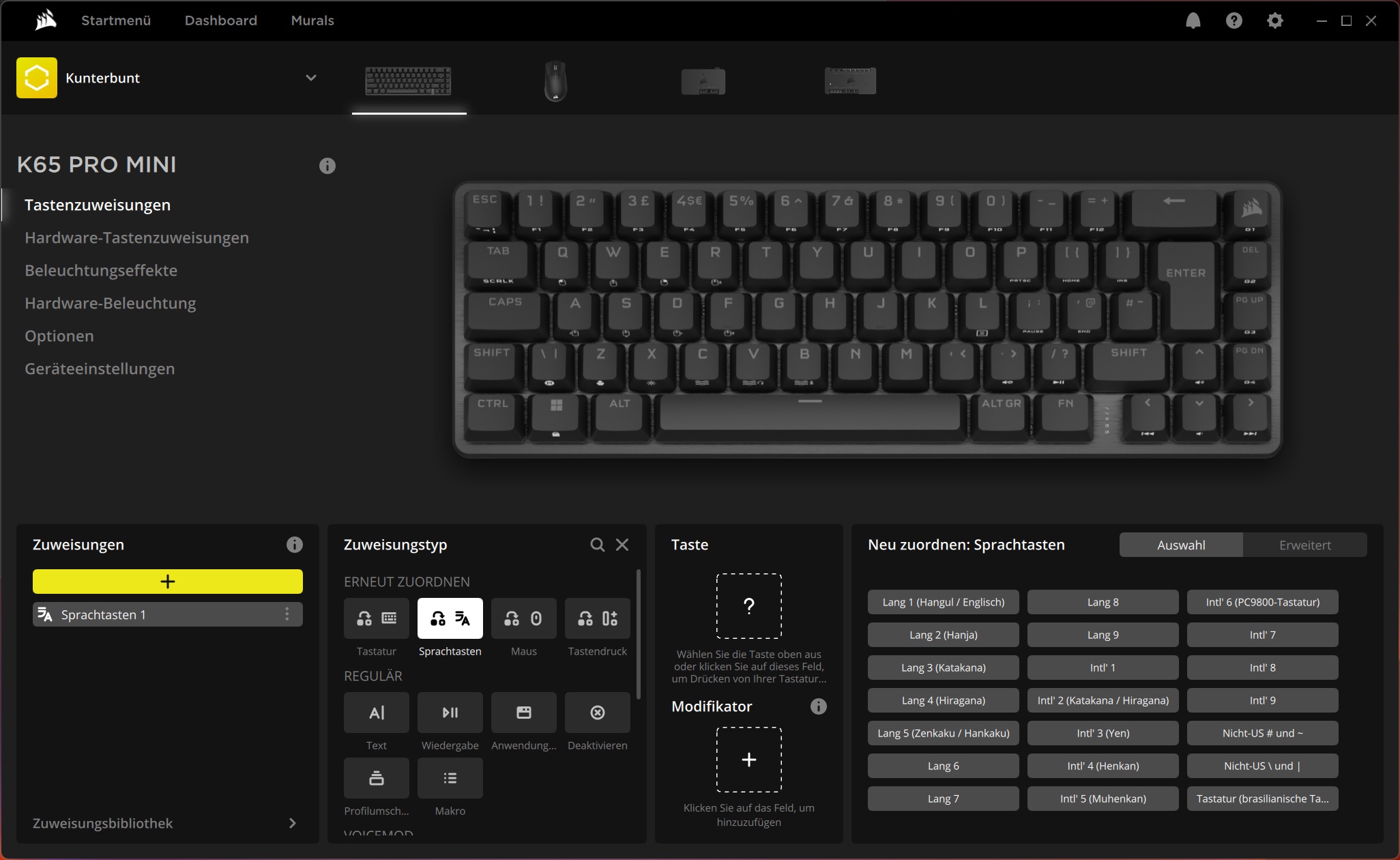Viewport: 1400px width, 860px height.
Task: Pick Lang 5 (Zenkaku / Hankaku)
Action: point(944,733)
